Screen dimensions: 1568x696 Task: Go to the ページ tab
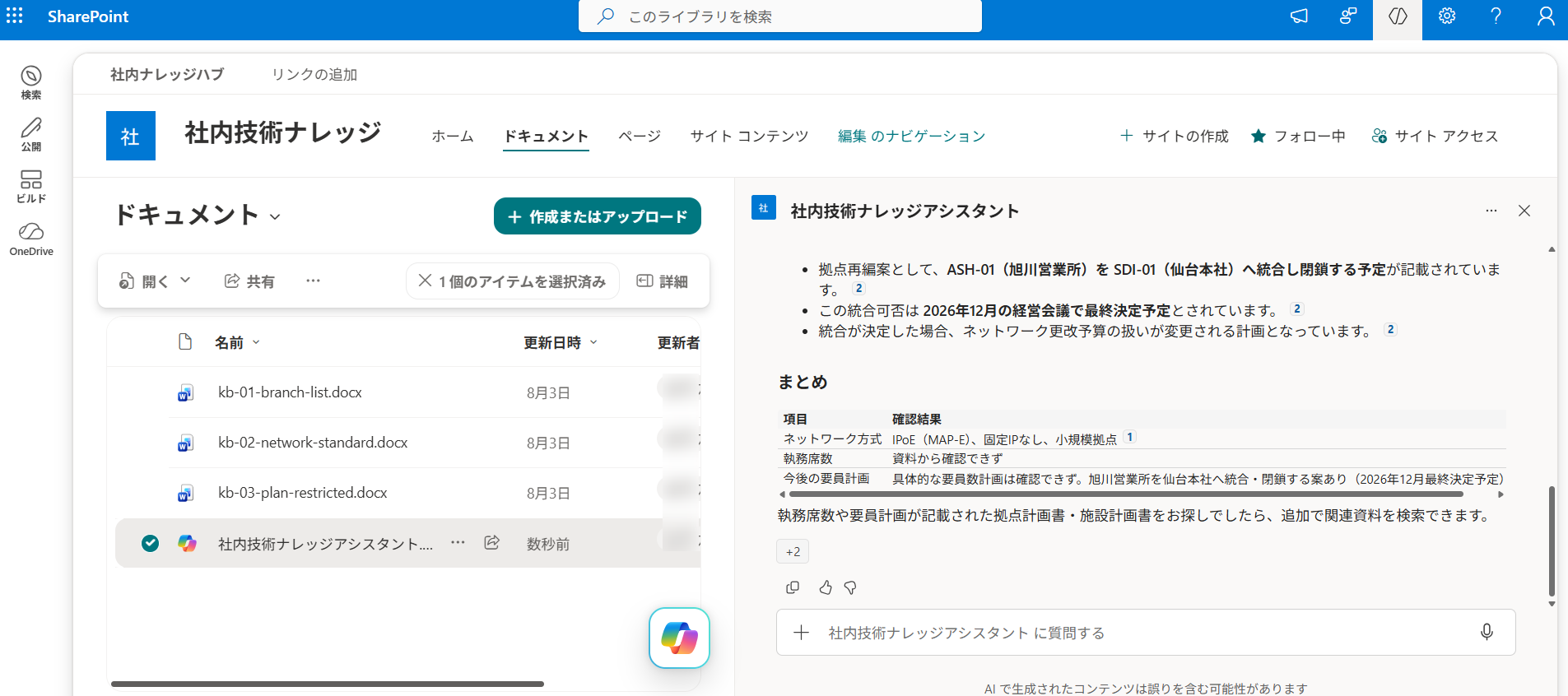click(x=640, y=136)
